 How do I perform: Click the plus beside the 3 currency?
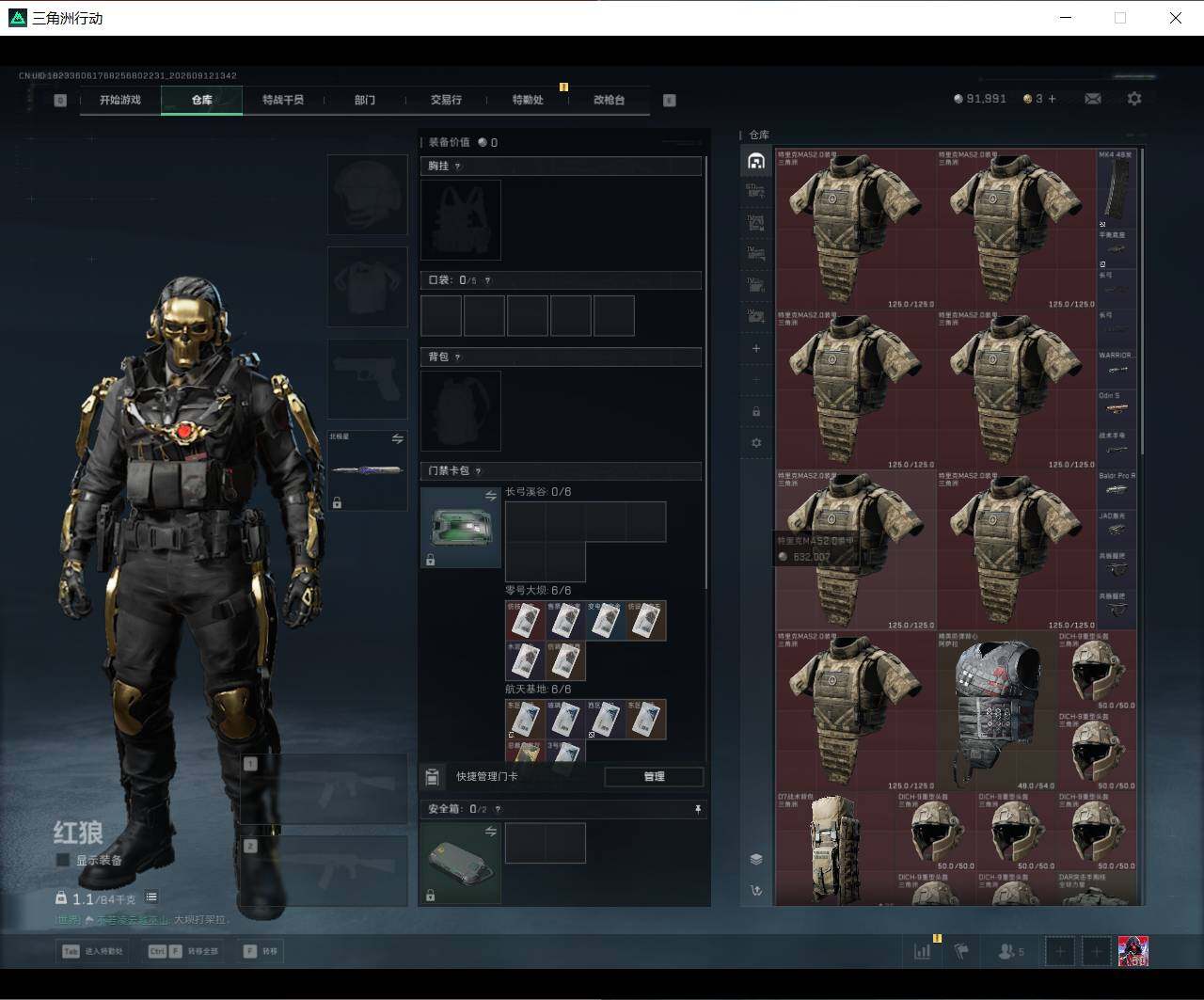tap(1052, 99)
